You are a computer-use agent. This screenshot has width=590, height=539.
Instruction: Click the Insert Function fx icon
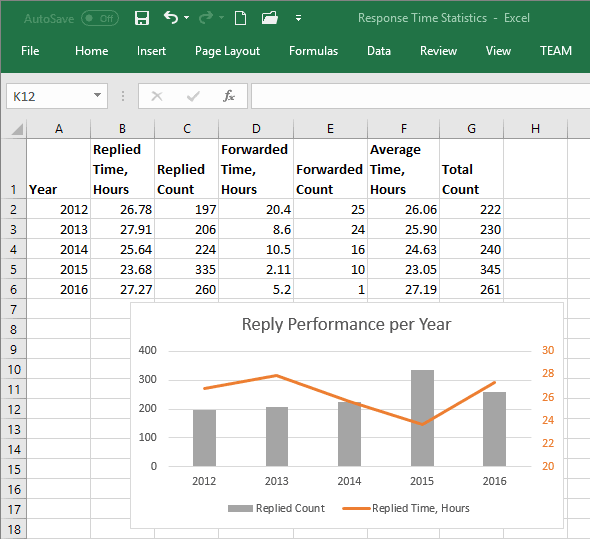(229, 96)
